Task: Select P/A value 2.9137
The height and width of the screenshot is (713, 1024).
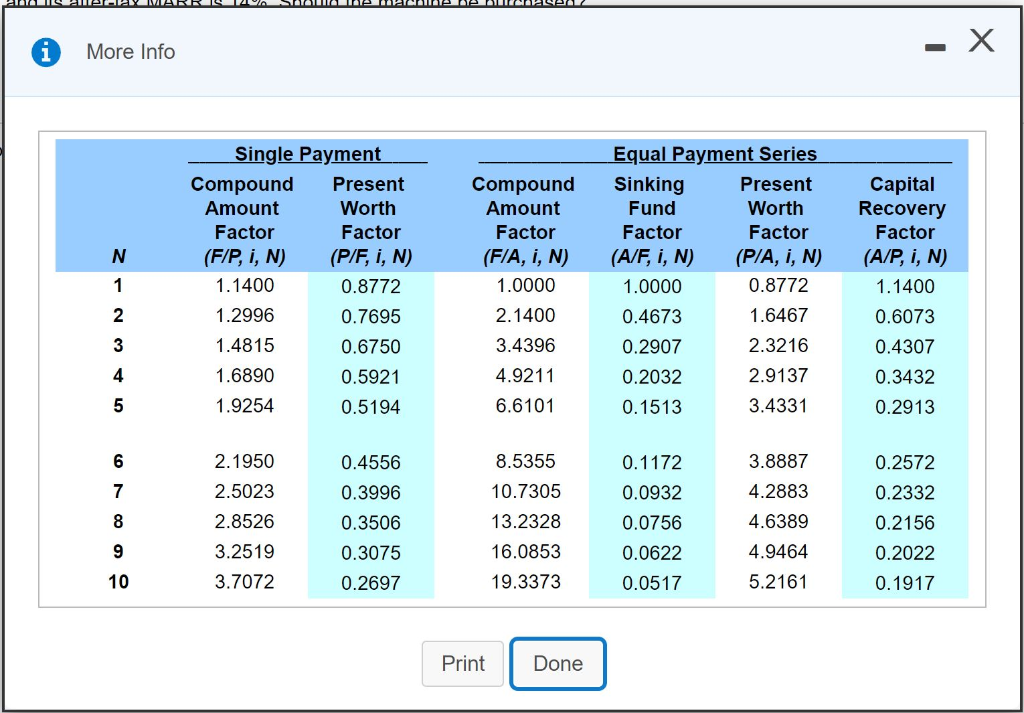Action: tap(778, 375)
